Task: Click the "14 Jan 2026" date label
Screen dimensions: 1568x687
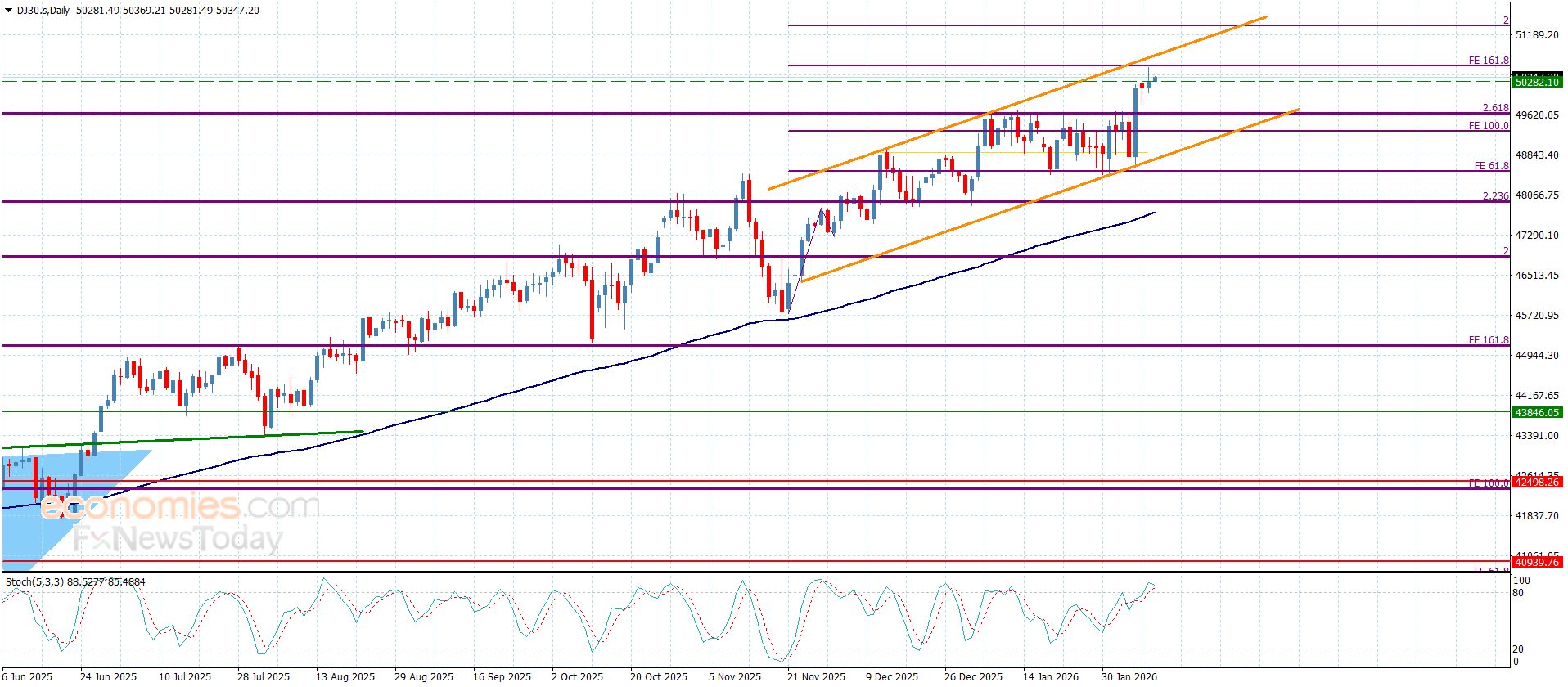Action: [1051, 677]
